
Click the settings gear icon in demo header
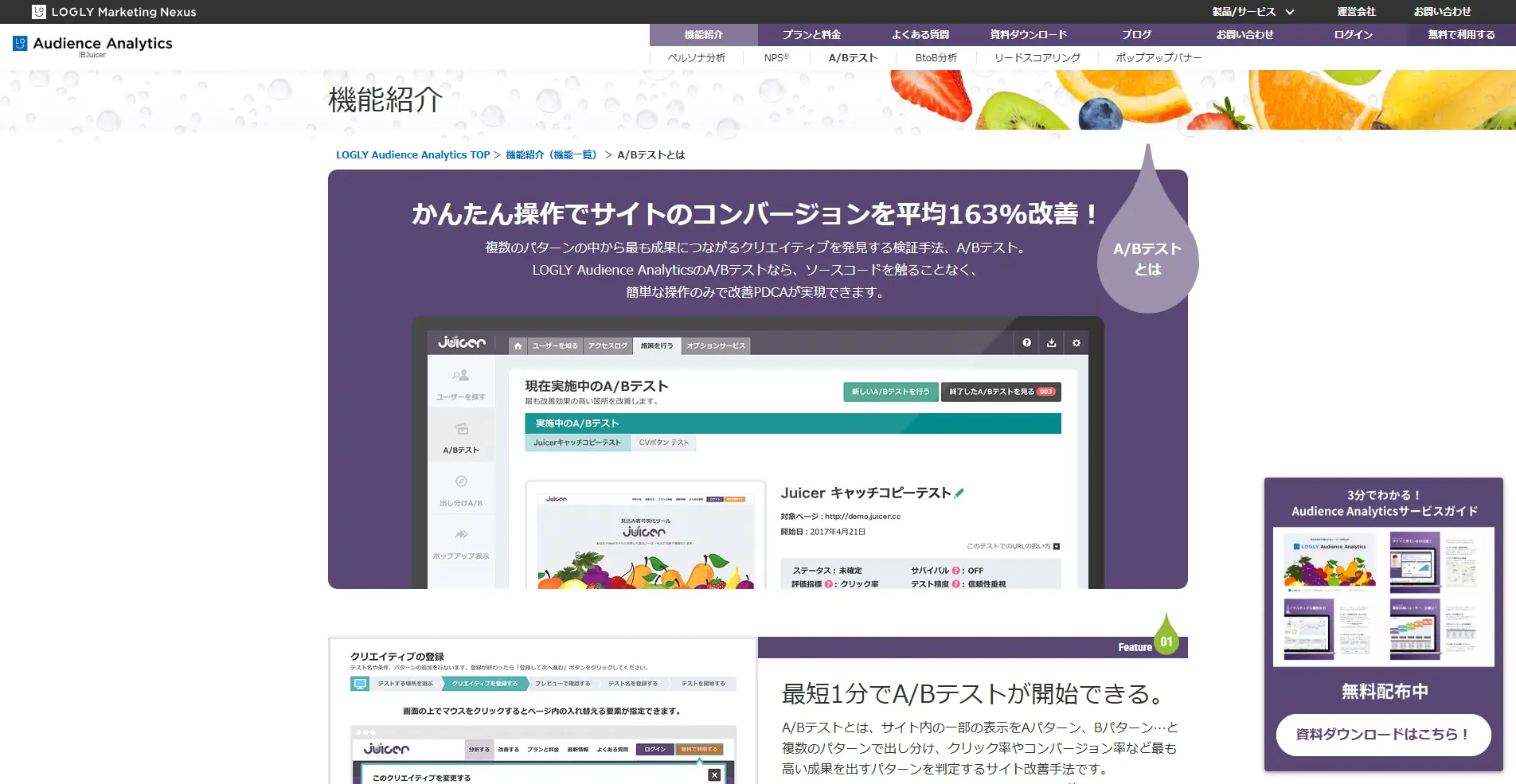click(1076, 343)
